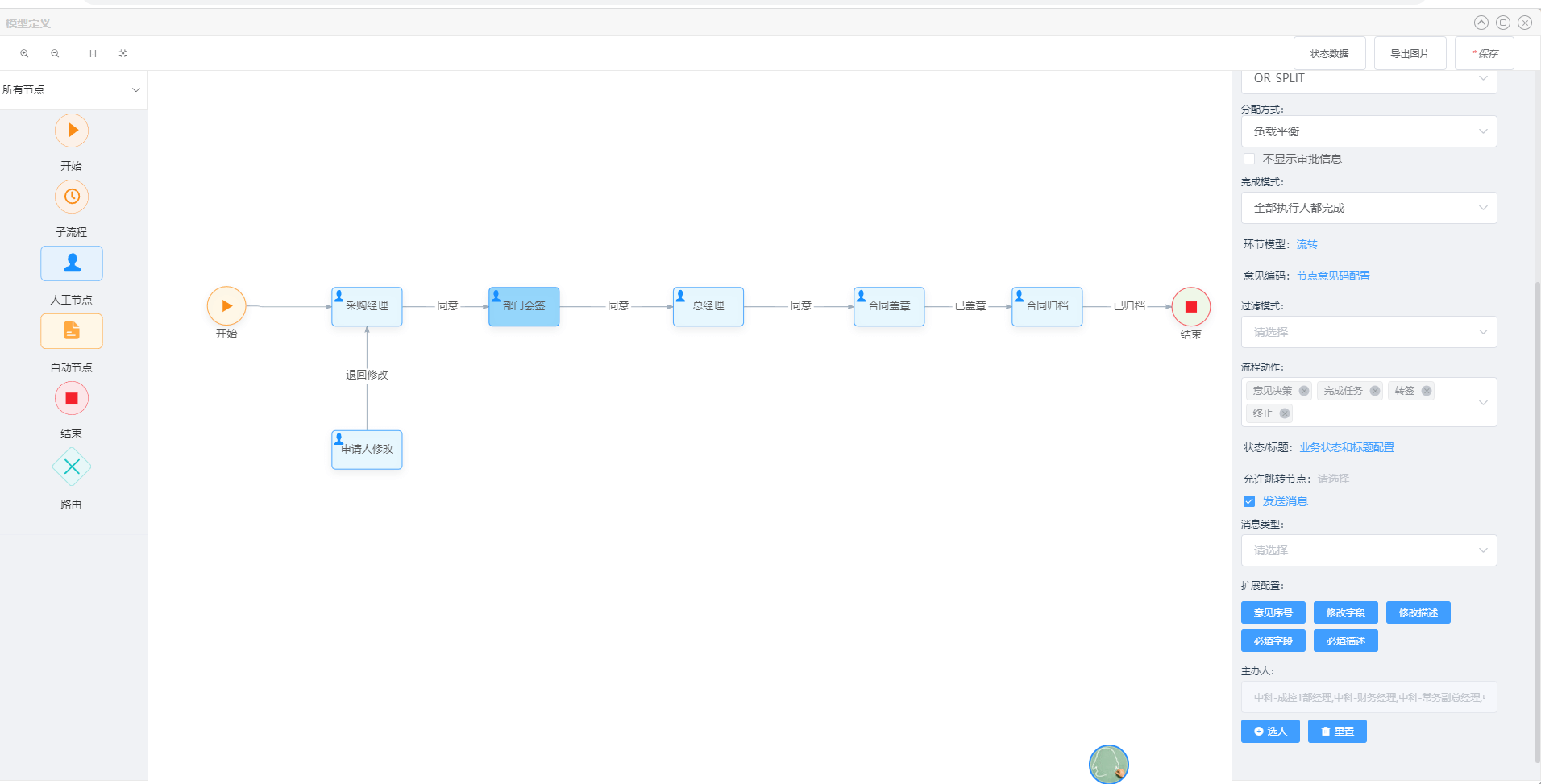Open the 业务状态和标题配置 link
Viewport: 1541px width, 784px height.
pyautogui.click(x=1346, y=447)
